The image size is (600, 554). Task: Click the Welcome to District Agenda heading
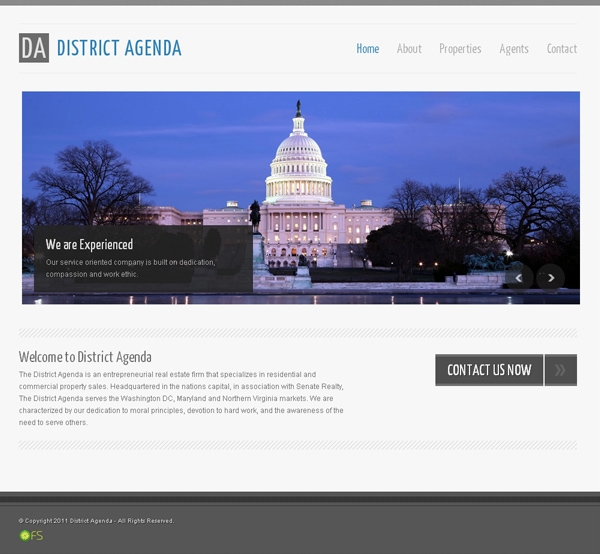tap(85, 357)
